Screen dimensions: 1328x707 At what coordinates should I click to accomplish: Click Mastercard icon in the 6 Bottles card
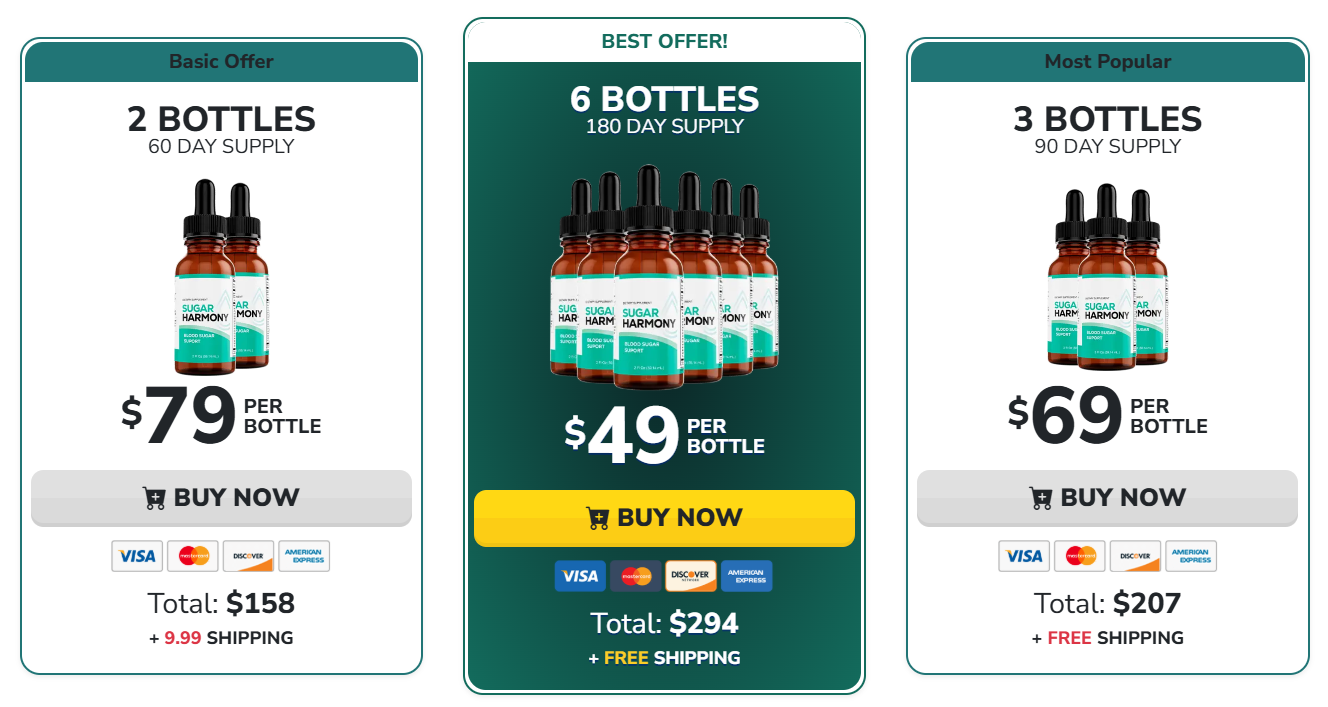636,576
